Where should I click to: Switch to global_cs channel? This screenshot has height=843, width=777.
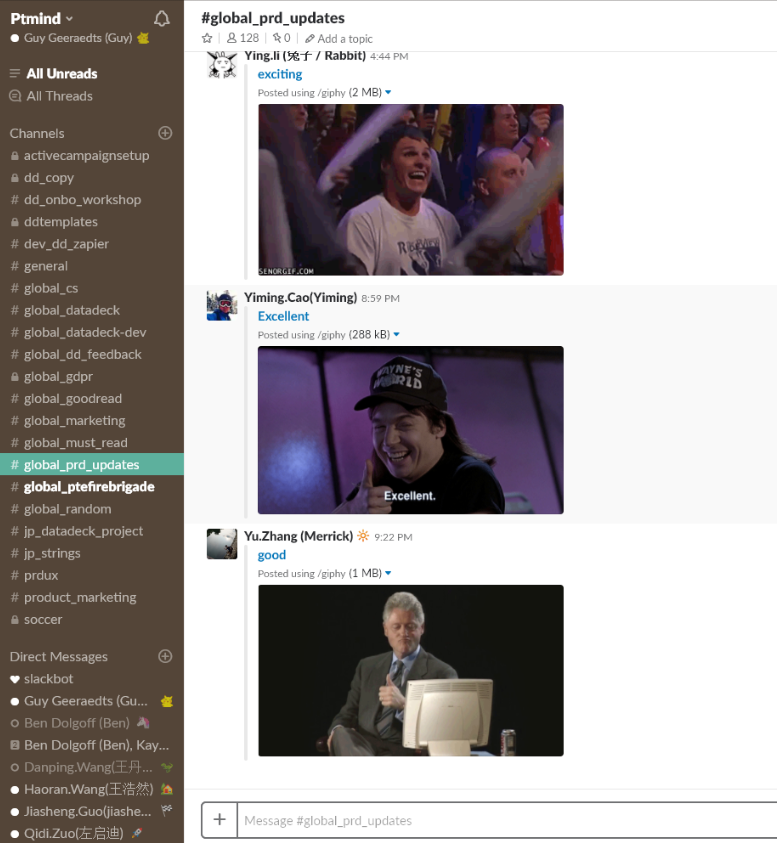click(x=92, y=288)
